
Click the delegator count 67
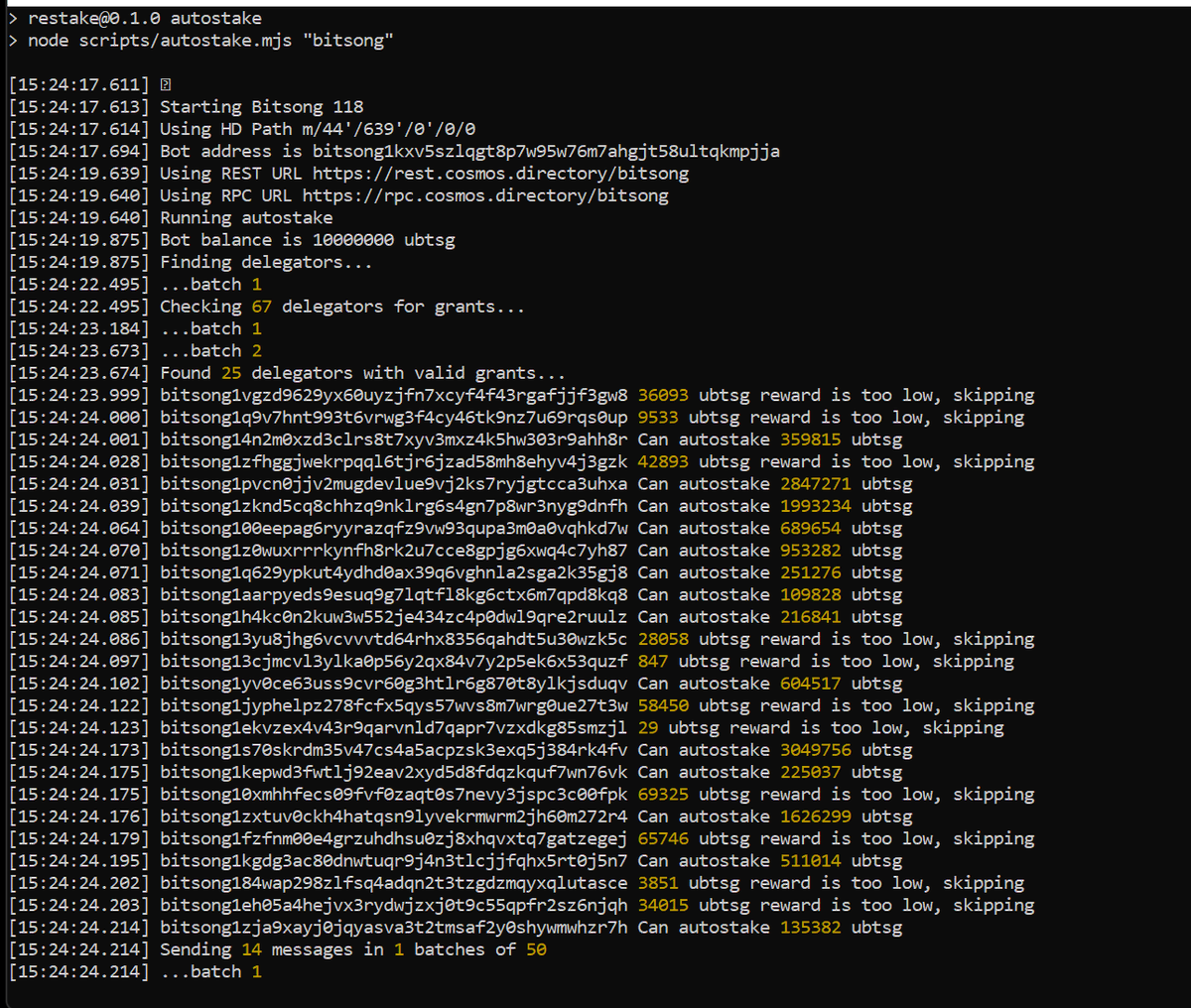pos(261,307)
